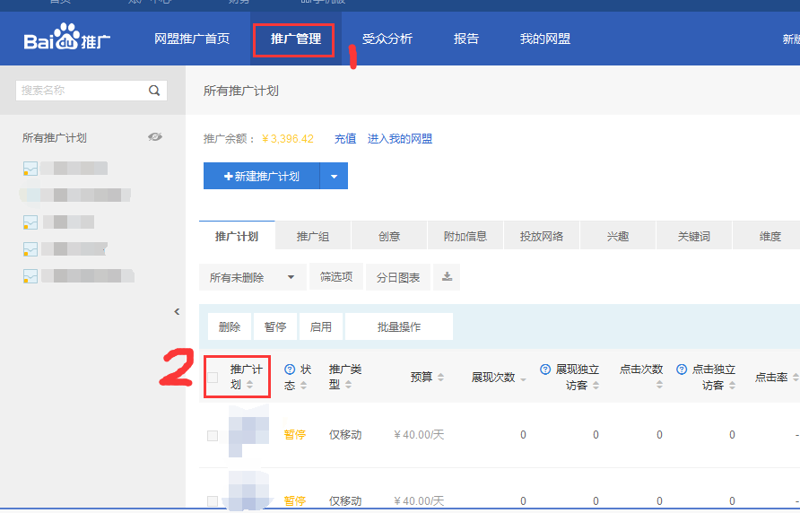Click the 充值 link
Screen dimensions: 800x513
point(345,138)
